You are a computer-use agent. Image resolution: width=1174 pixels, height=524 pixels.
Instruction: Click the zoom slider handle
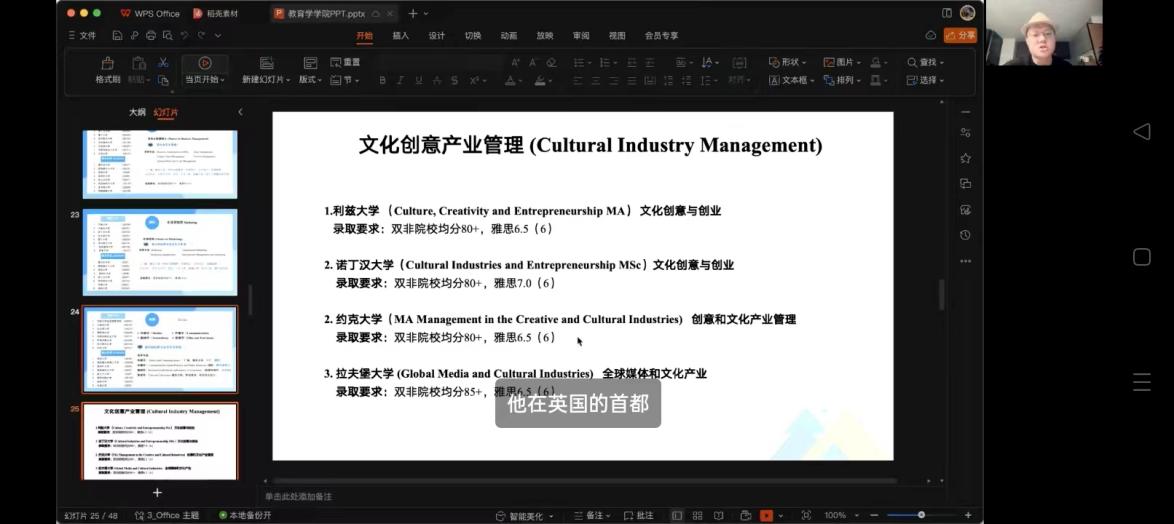click(921, 515)
